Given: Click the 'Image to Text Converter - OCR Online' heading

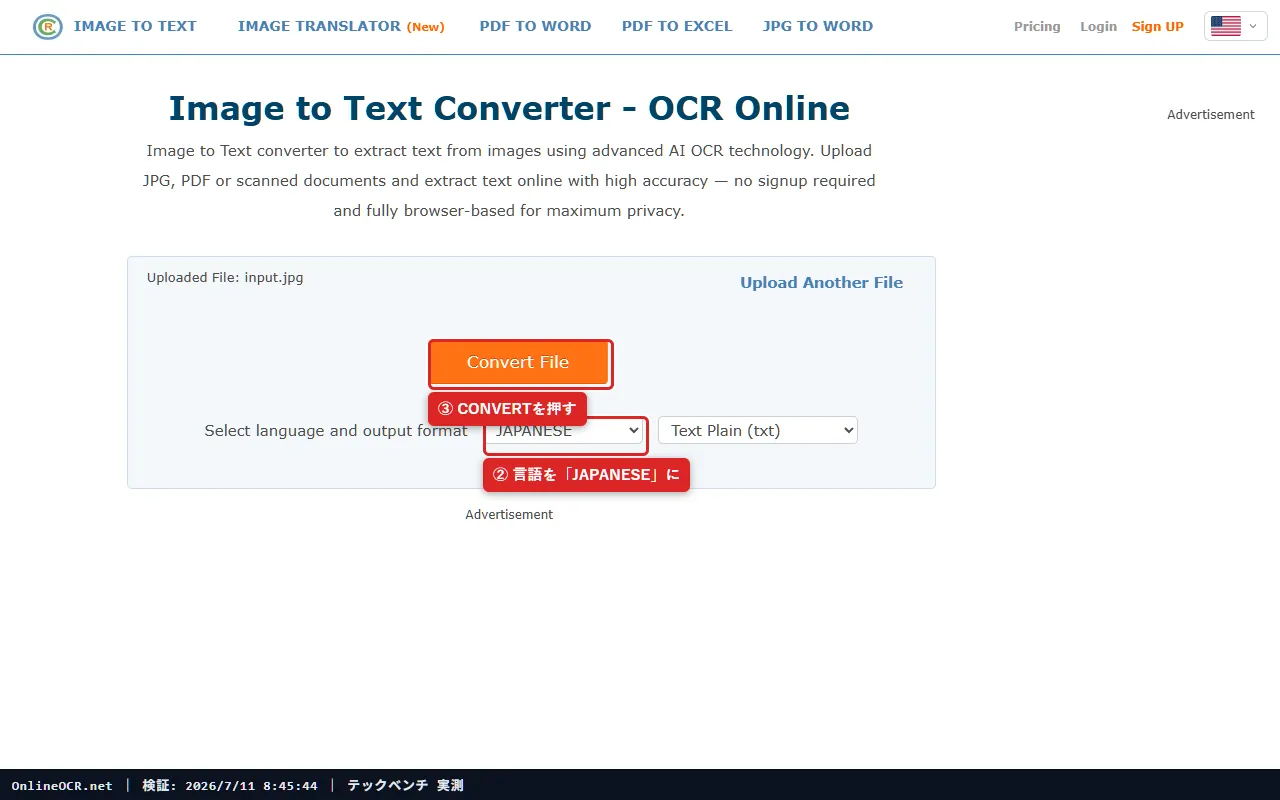Looking at the screenshot, I should pyautogui.click(x=509, y=108).
